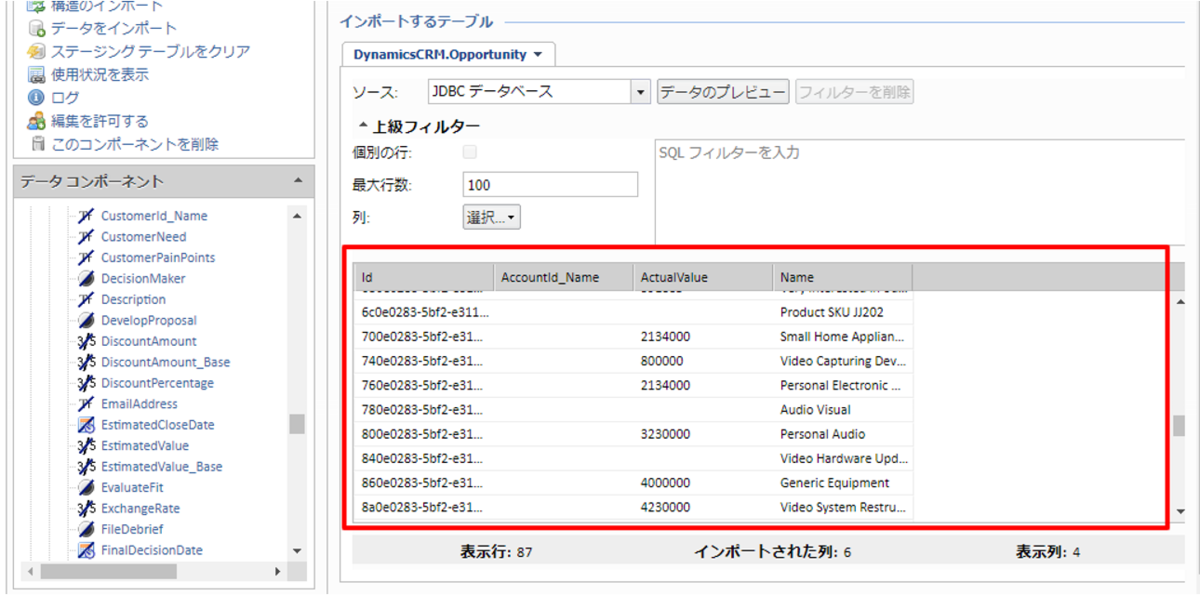Click the DiscountPercentage numeric type icon

click(x=86, y=384)
